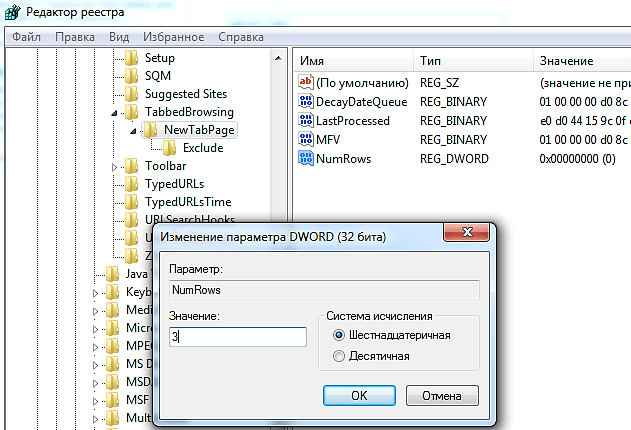The width and height of the screenshot is (631, 430).
Task: Click the (По умолчанию) string value icon
Action: [306, 83]
